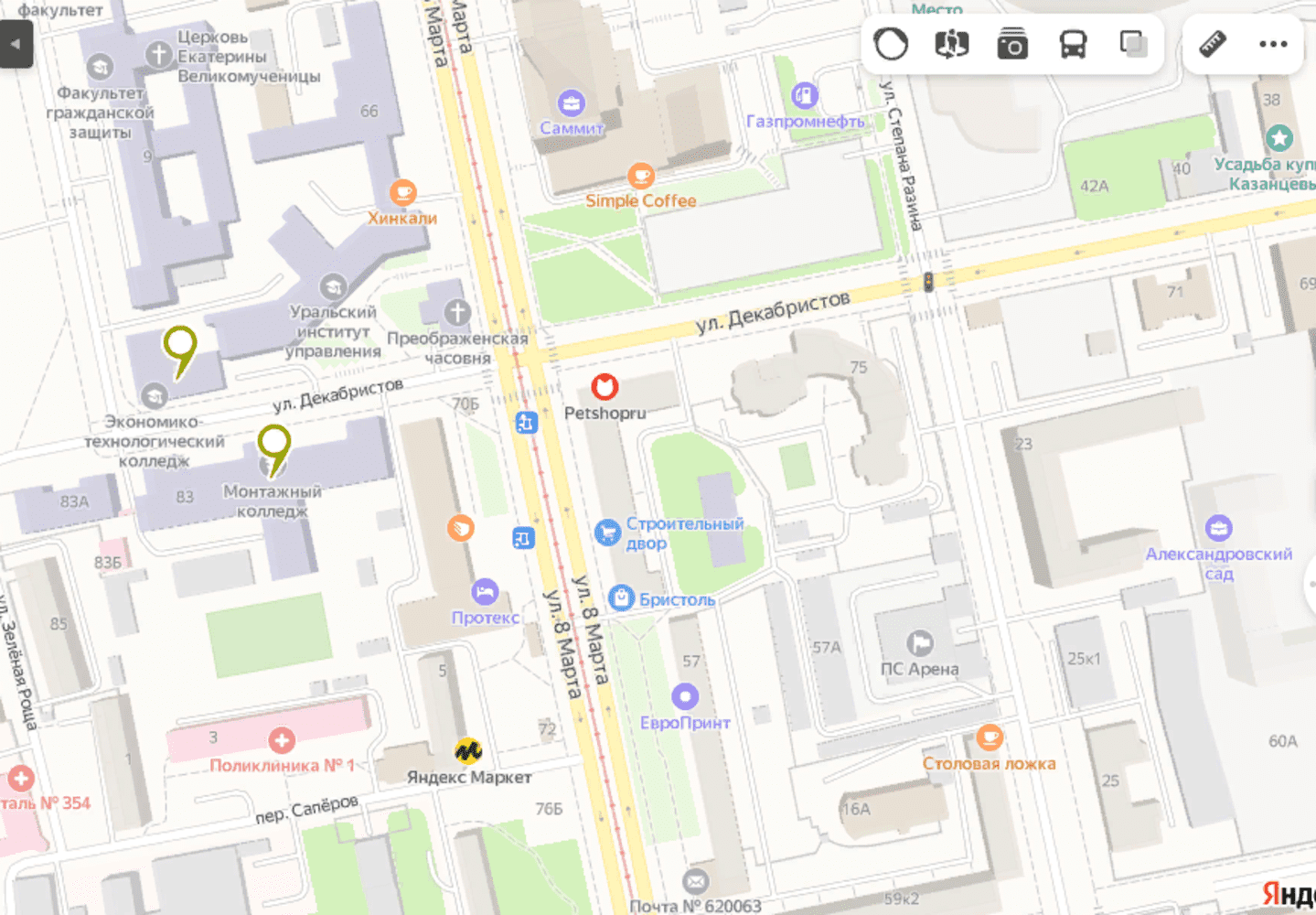Click Поликлиника № 1 red cross icon

click(x=282, y=740)
